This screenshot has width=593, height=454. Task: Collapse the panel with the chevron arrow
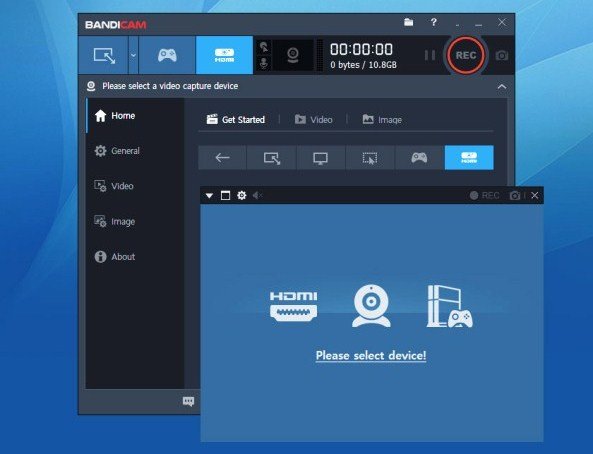[x=502, y=86]
